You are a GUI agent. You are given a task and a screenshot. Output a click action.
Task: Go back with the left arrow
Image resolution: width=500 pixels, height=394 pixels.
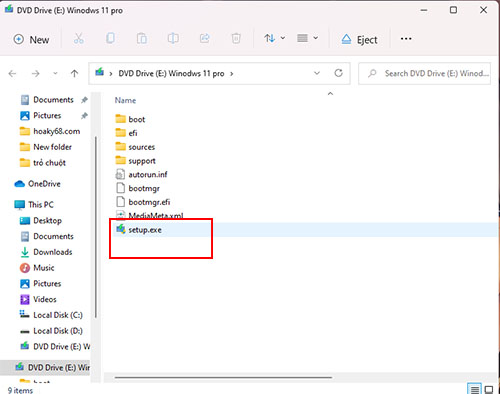point(12,74)
